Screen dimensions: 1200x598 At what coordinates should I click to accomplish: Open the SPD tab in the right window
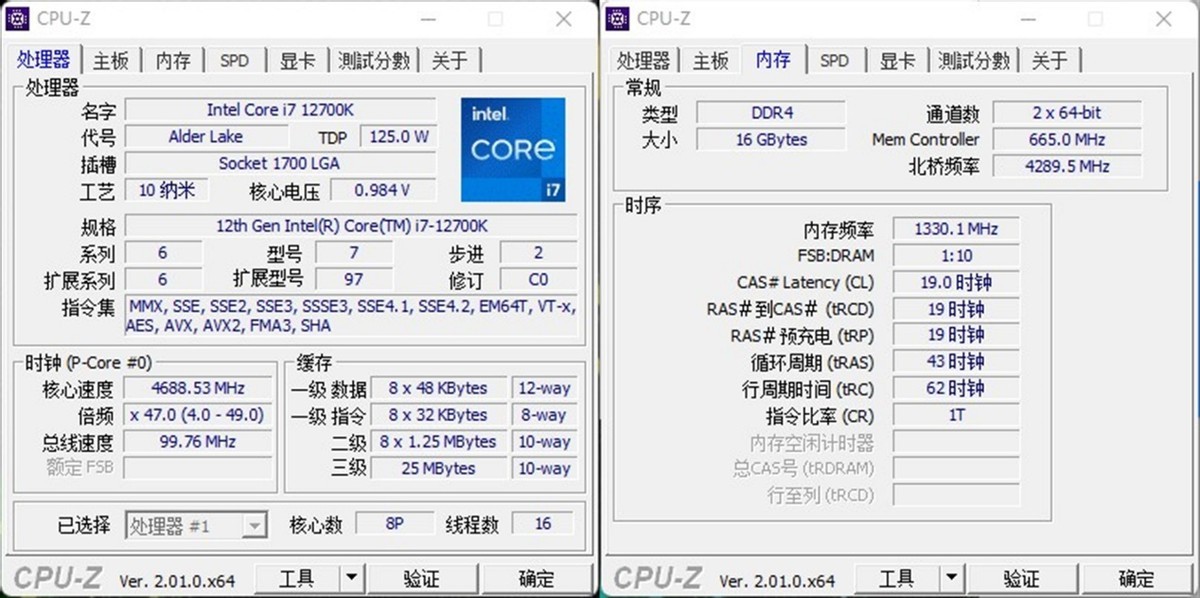coord(834,61)
